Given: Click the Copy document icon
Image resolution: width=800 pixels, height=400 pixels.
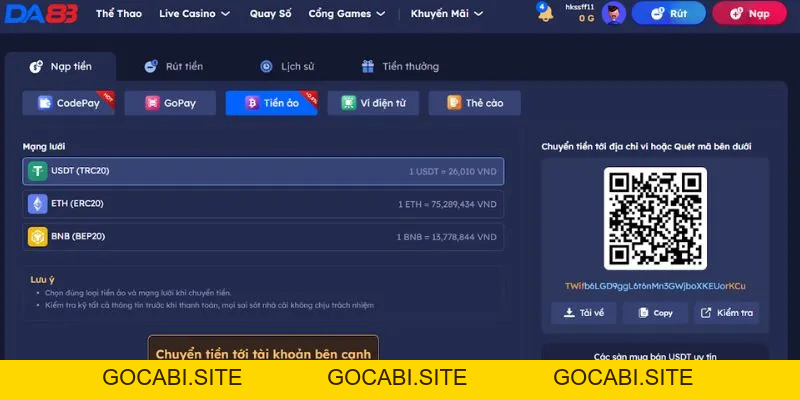Looking at the screenshot, I should [643, 313].
